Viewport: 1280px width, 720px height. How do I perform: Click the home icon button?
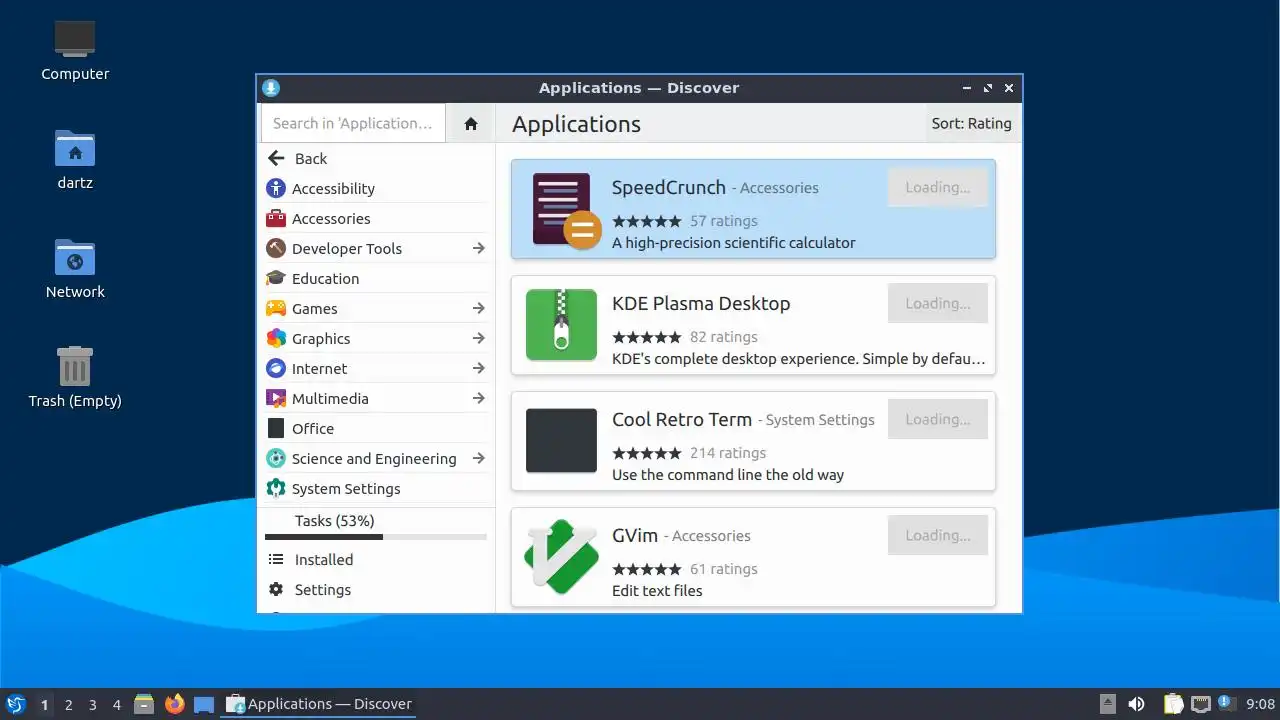click(471, 124)
